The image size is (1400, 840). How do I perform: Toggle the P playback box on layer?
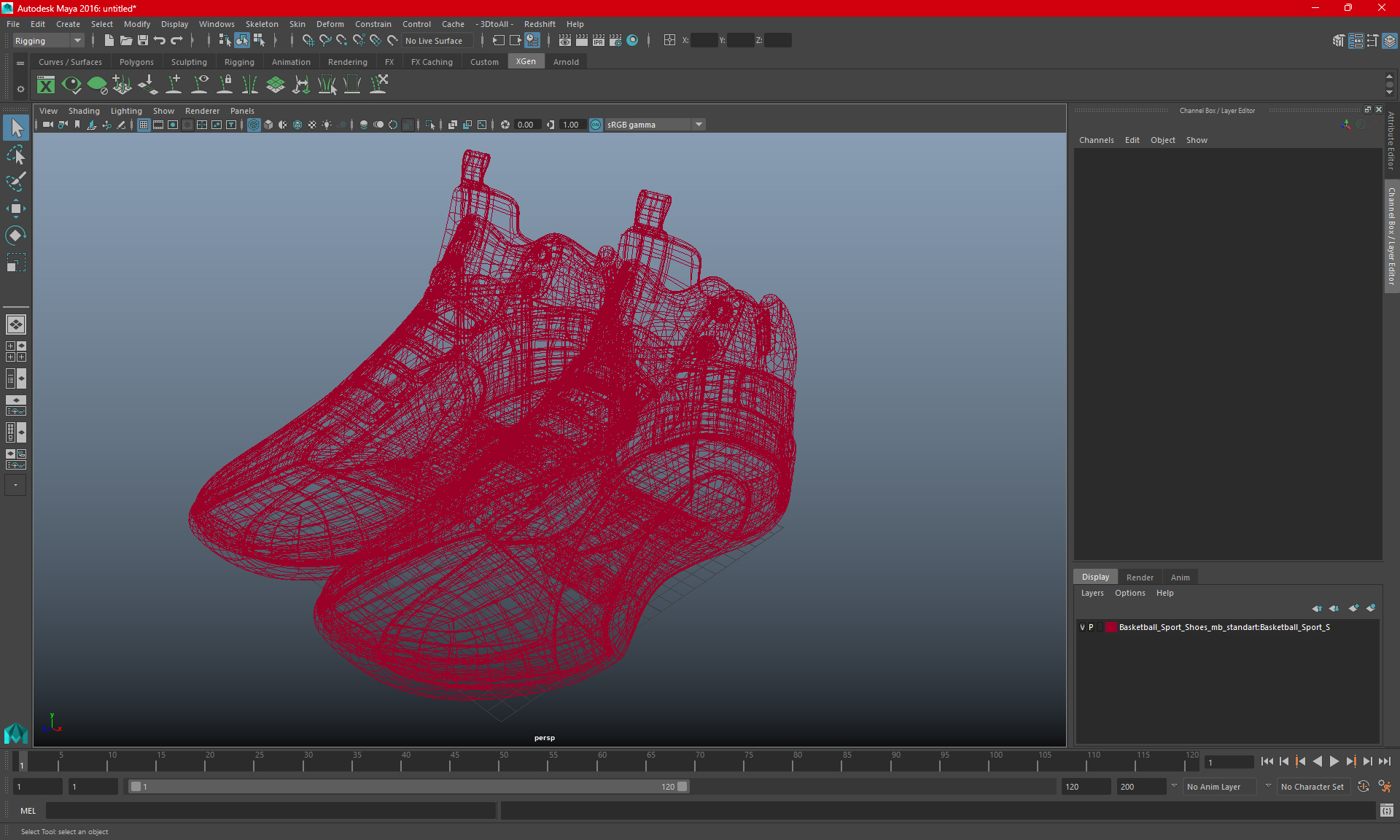click(x=1091, y=627)
